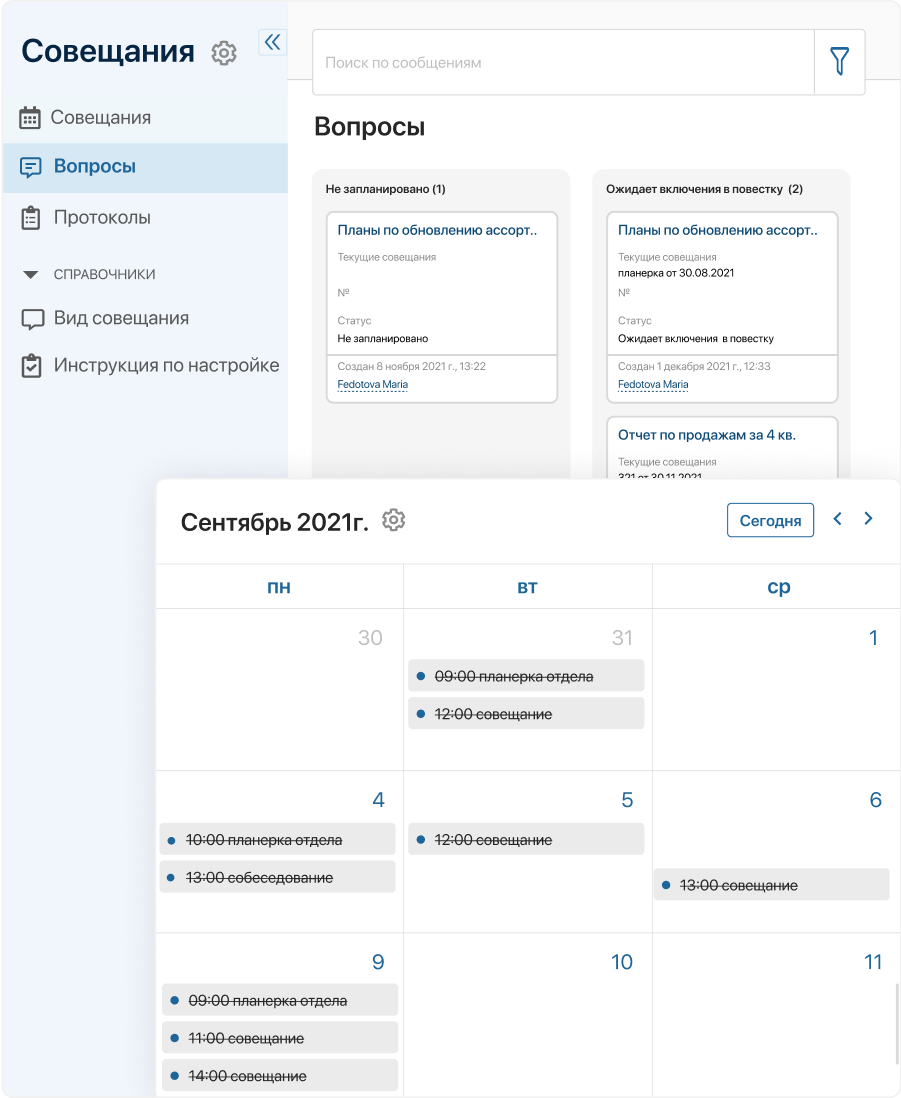Open calendar settings gear near Сентябрь 2021г.
This screenshot has height=1098, width=901.
point(394,520)
